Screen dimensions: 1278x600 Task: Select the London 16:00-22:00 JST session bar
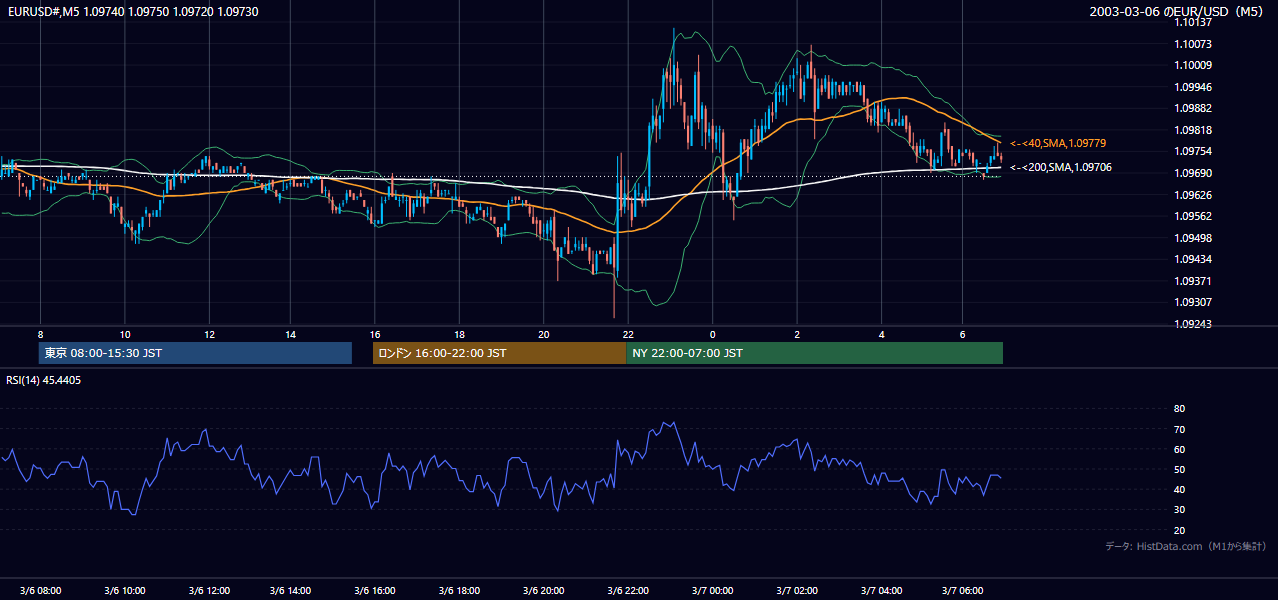coord(499,353)
